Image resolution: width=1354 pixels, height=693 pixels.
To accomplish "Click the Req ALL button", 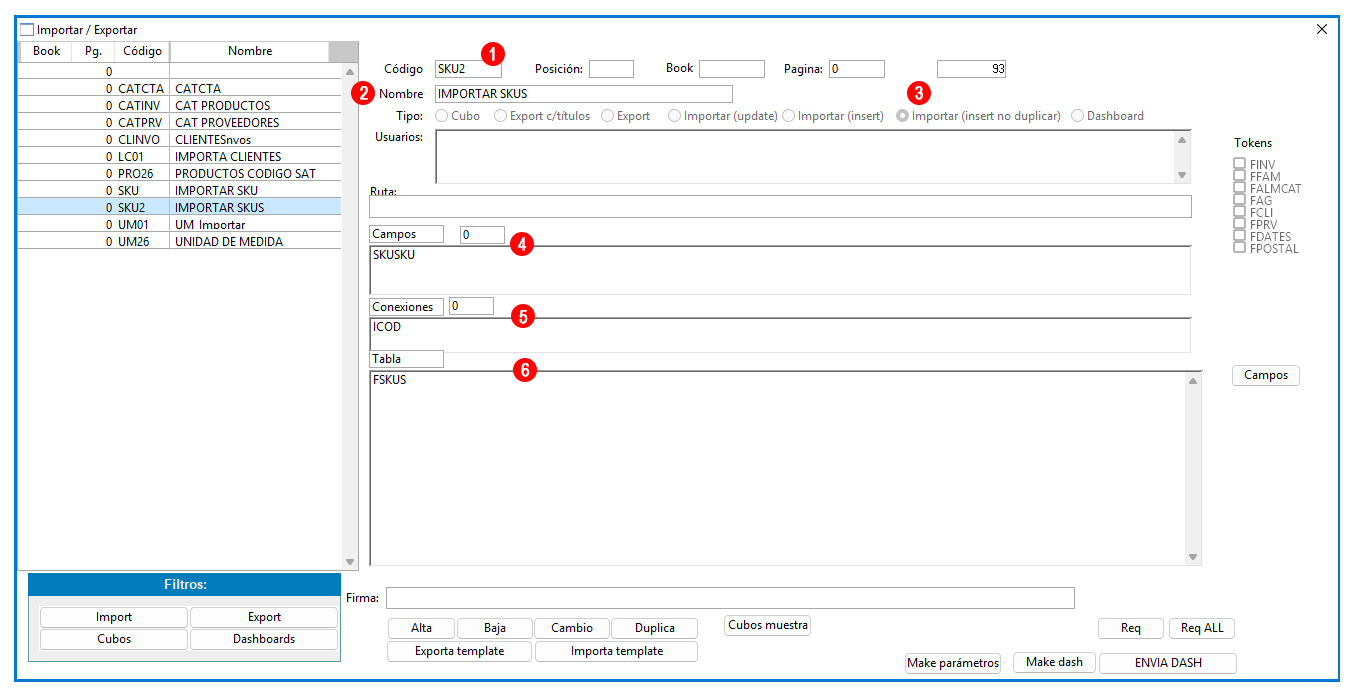I will pos(1202,628).
